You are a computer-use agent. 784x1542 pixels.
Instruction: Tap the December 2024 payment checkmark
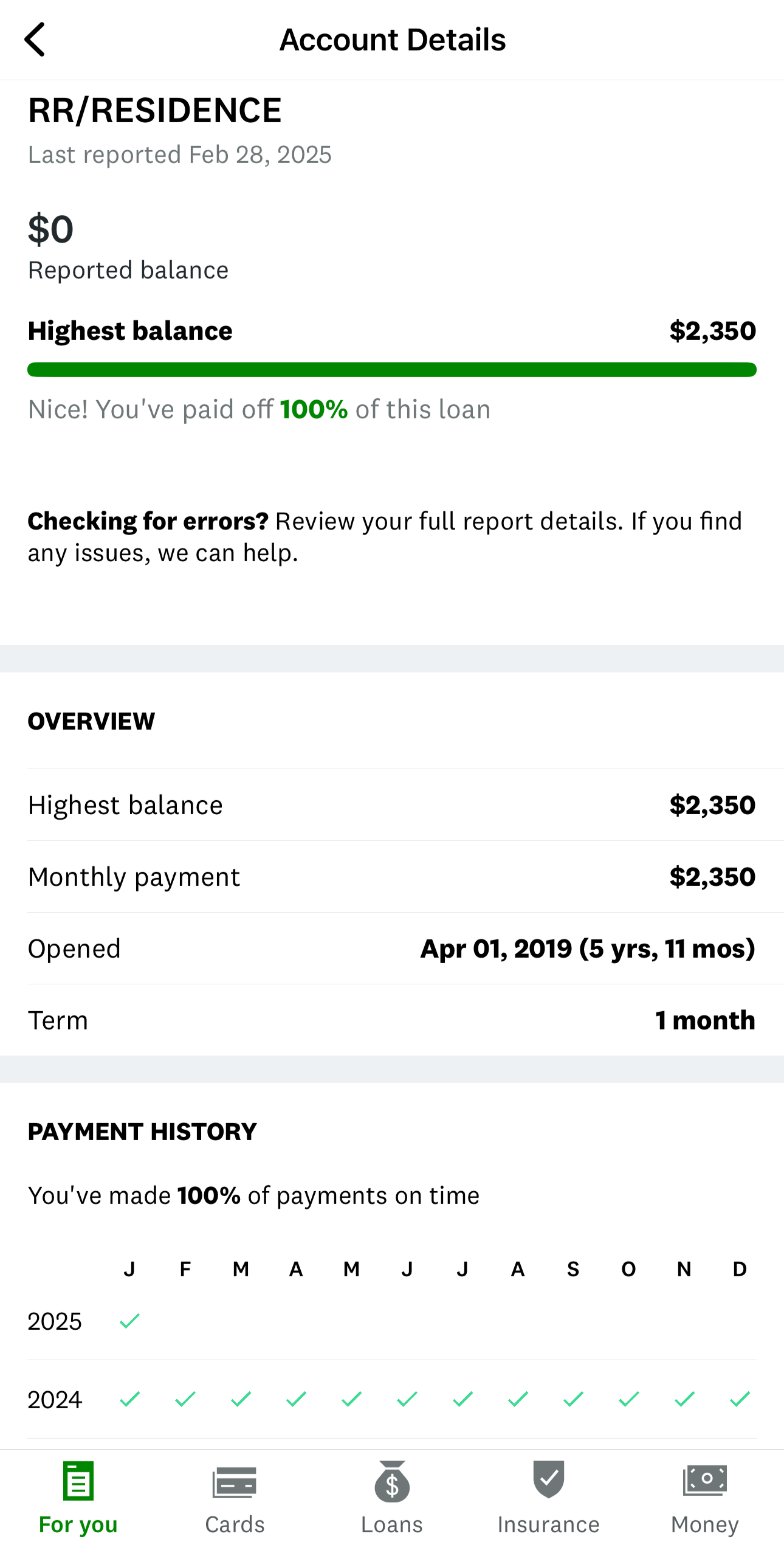click(740, 1399)
